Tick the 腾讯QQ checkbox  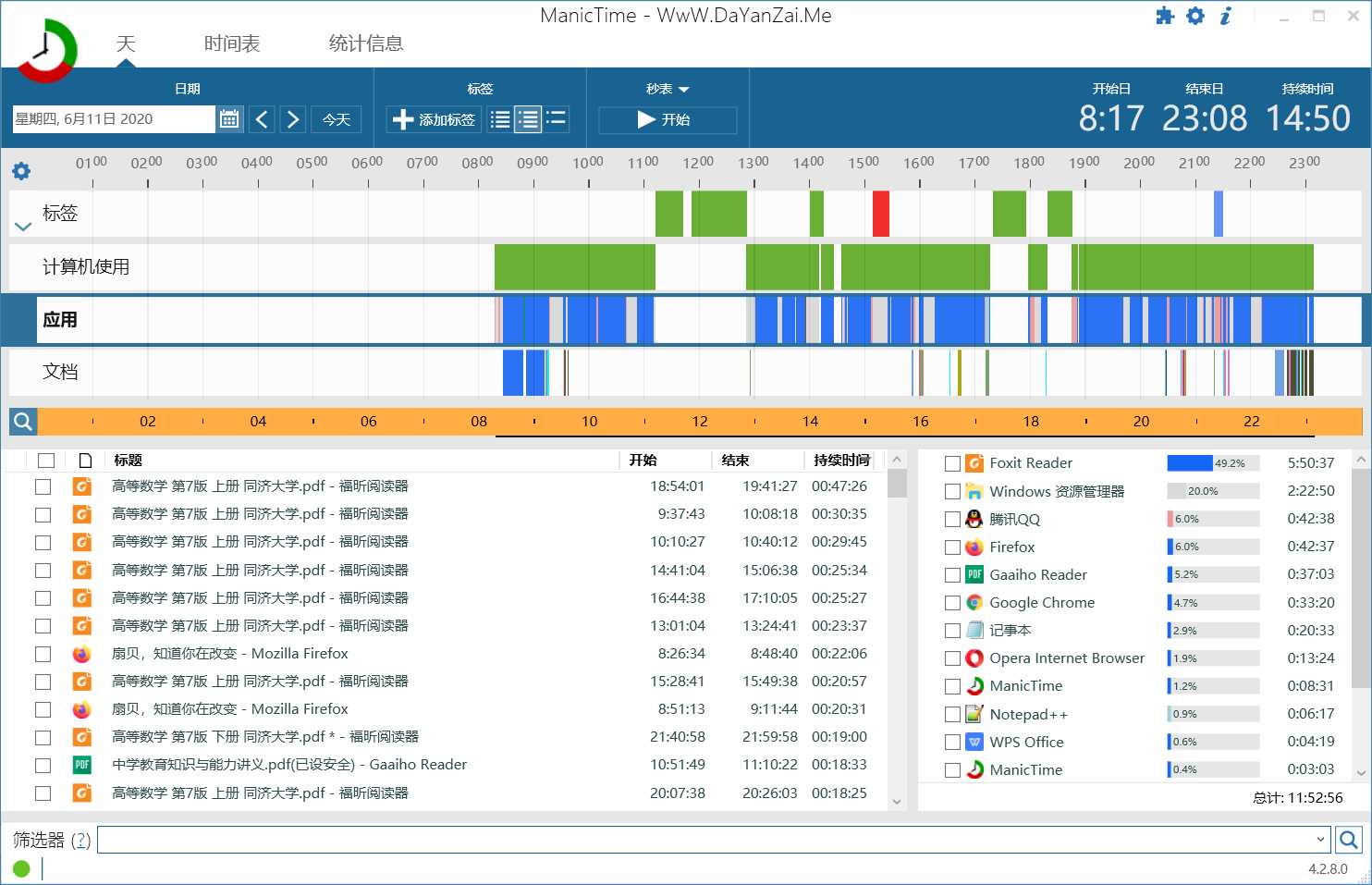952,519
